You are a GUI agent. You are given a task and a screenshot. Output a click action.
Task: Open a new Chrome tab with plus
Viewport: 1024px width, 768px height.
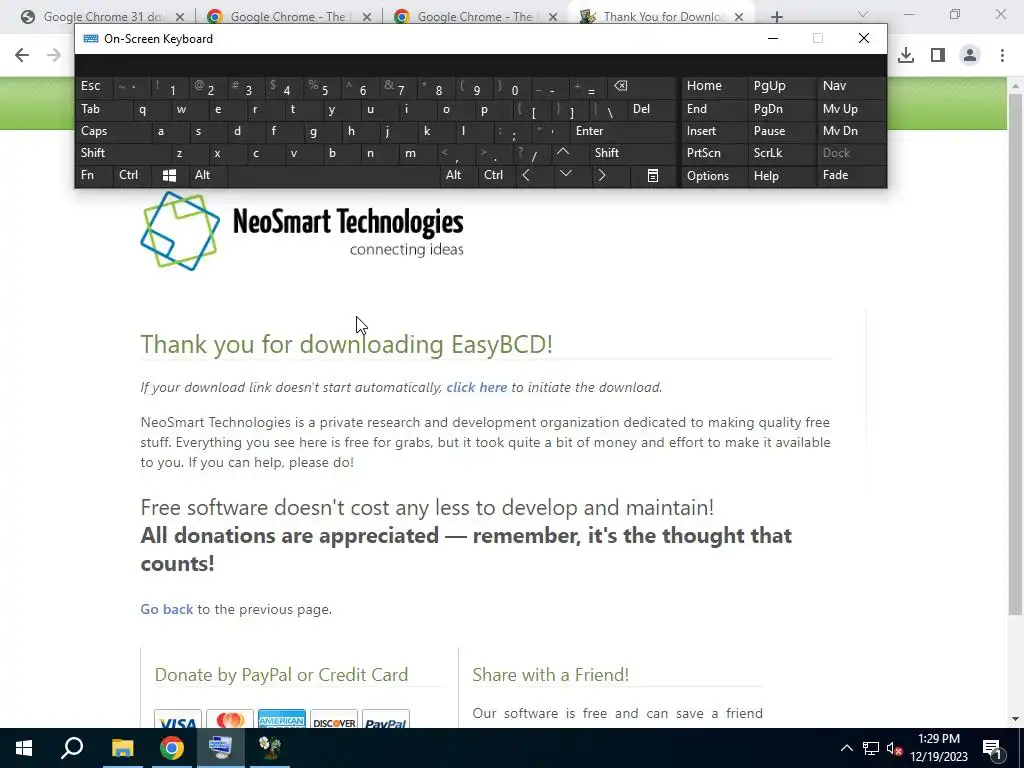[x=776, y=17]
